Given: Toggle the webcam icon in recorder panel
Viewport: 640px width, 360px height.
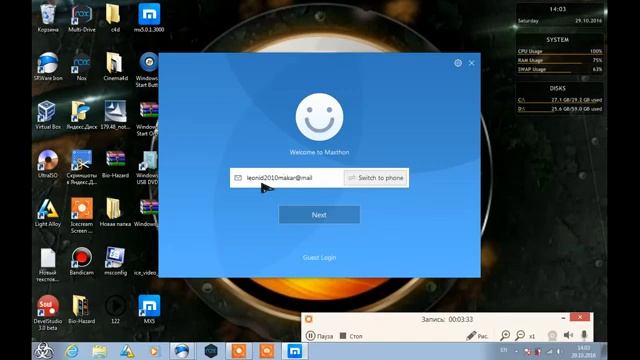Looking at the screenshot, I should (x=552, y=336).
